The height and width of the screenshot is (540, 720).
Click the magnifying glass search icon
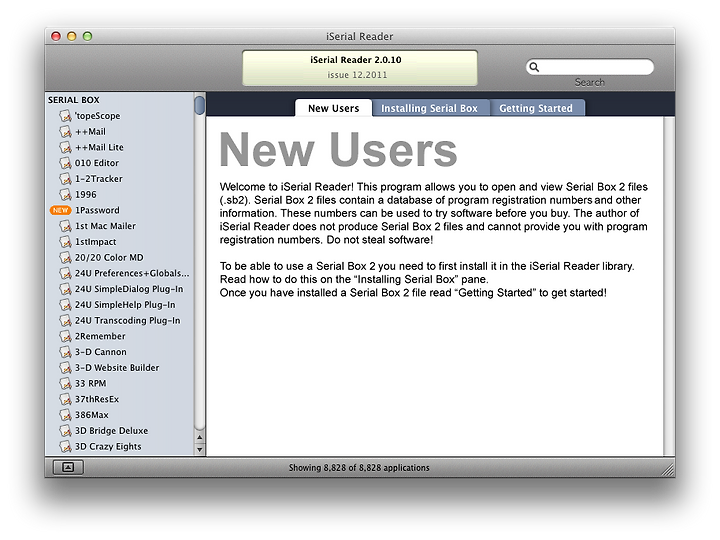click(x=534, y=67)
